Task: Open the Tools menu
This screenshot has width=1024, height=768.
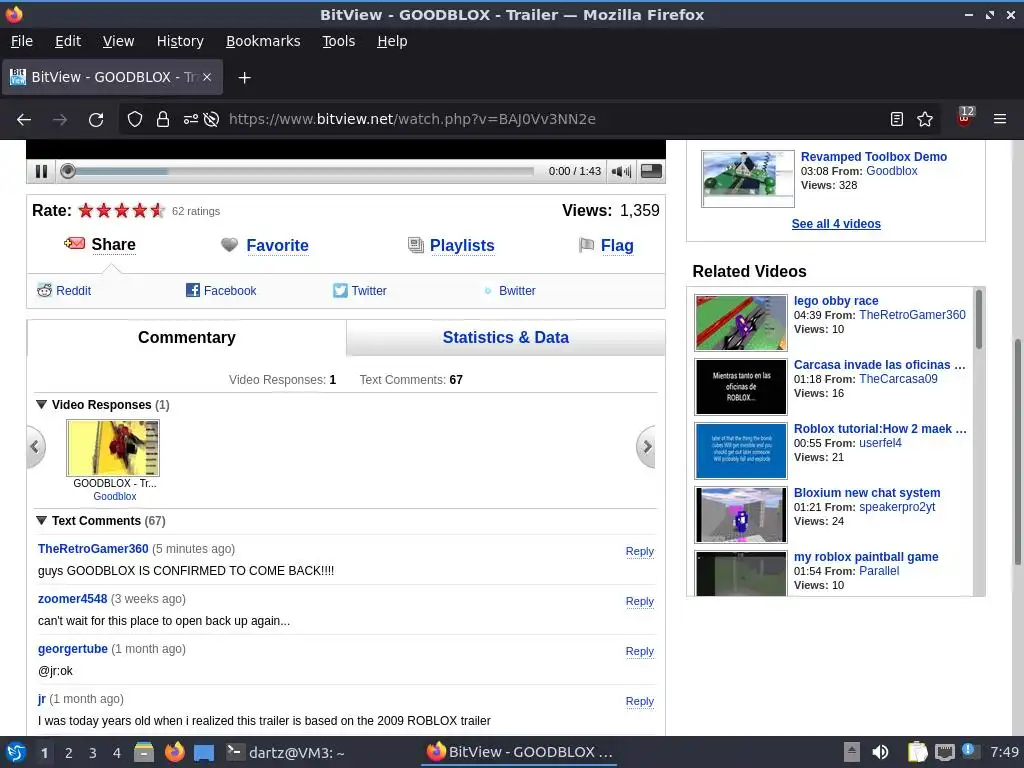Action: click(x=338, y=41)
